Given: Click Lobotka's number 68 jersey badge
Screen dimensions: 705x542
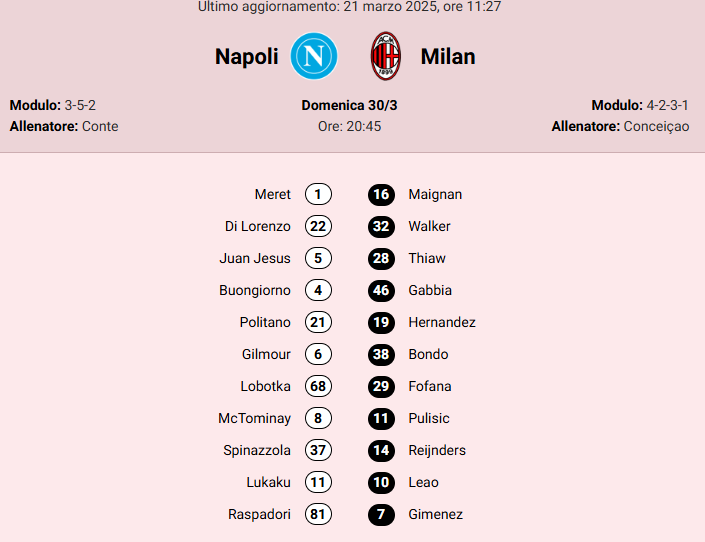Looking at the screenshot, I should pyautogui.click(x=318, y=386).
